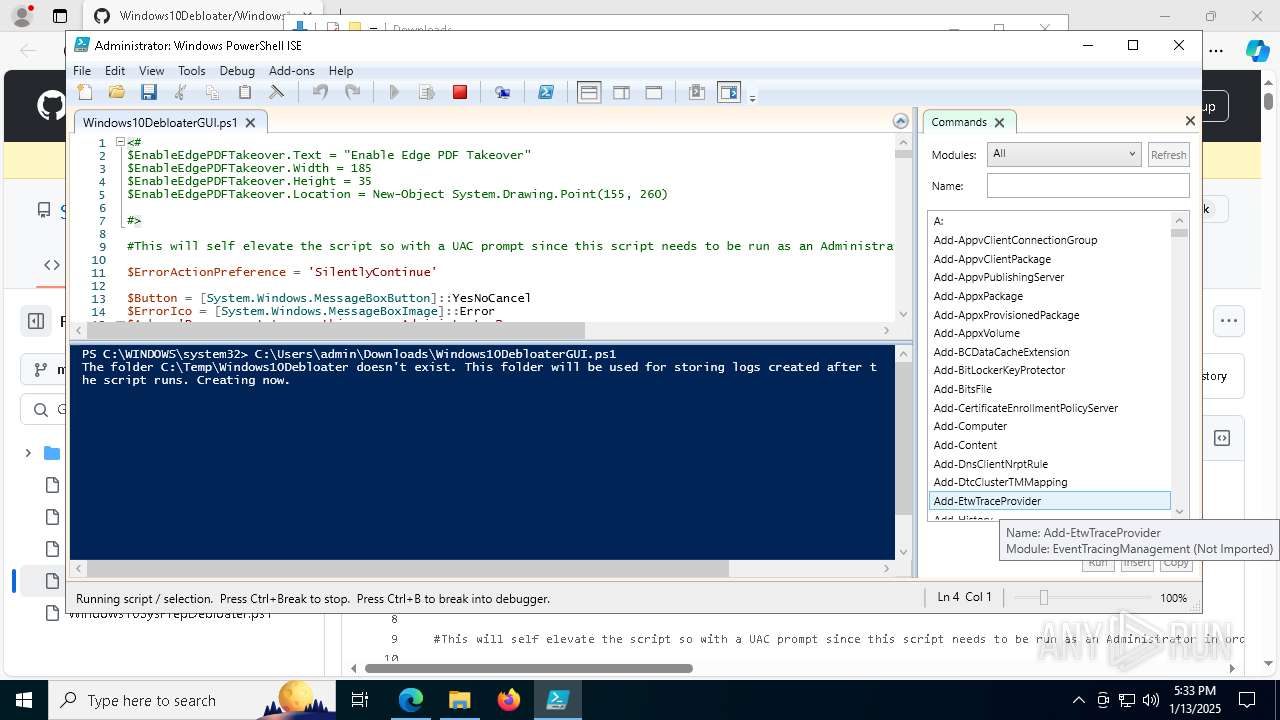Select Add-AppxVolume command
Screen dimensions: 1280x720
click(x=1049, y=333)
